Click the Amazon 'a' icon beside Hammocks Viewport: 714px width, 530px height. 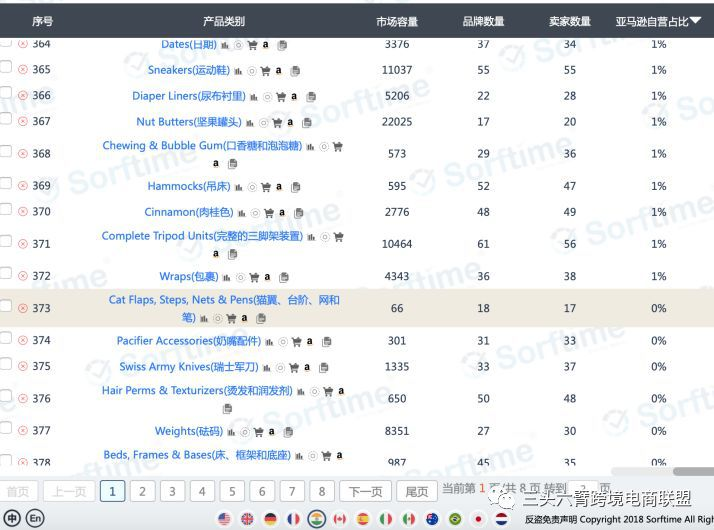(x=279, y=186)
